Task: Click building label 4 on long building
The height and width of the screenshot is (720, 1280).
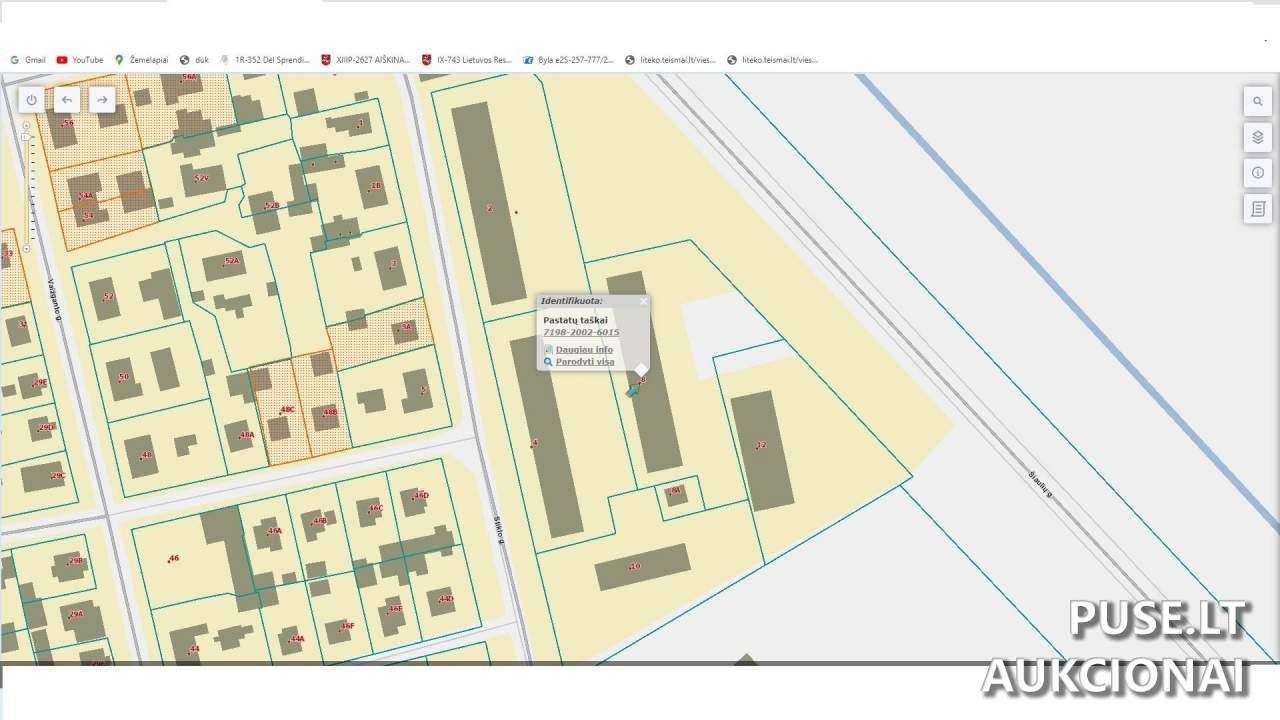Action: pos(535,443)
